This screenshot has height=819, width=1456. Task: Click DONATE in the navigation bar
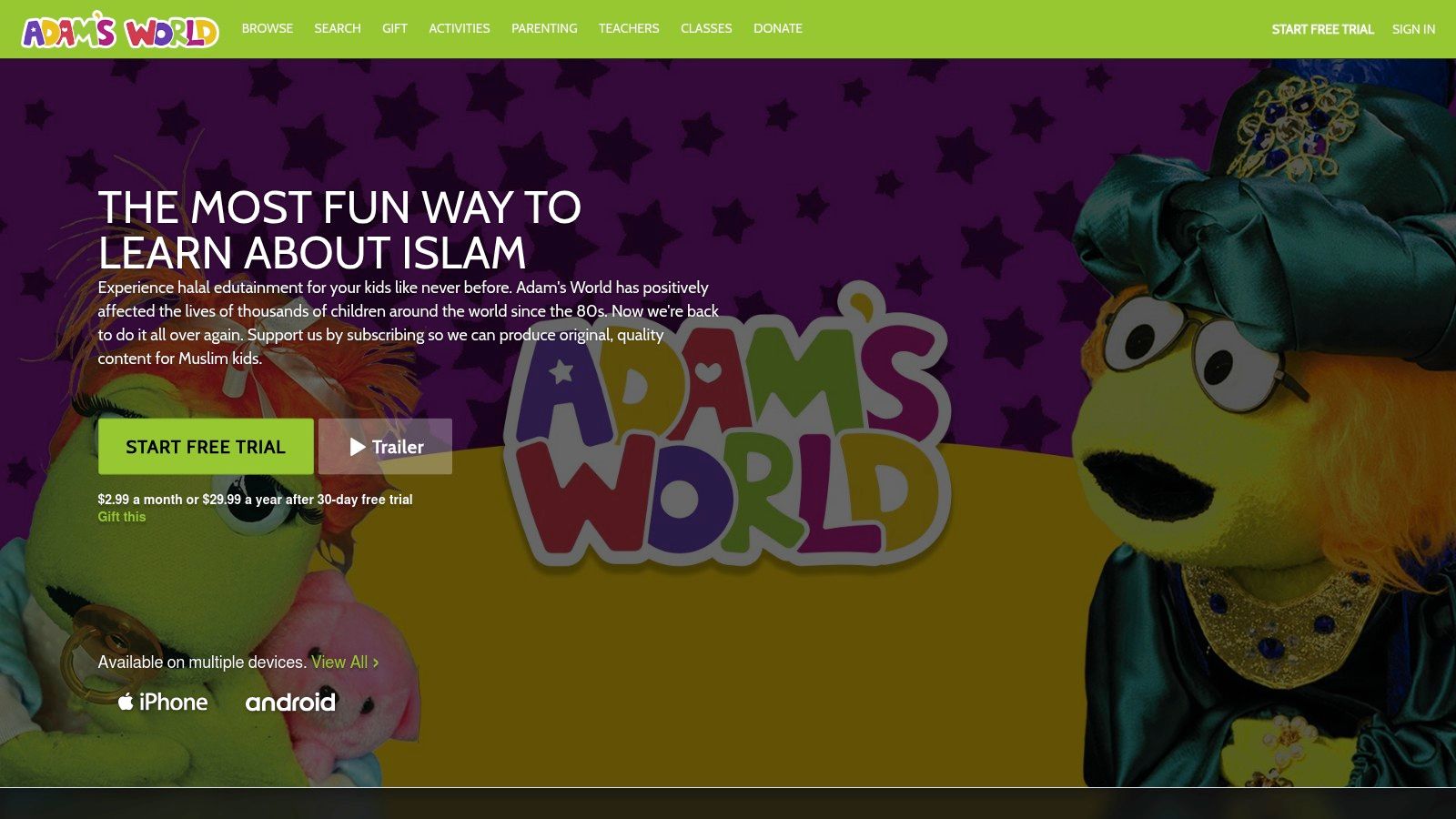777,28
